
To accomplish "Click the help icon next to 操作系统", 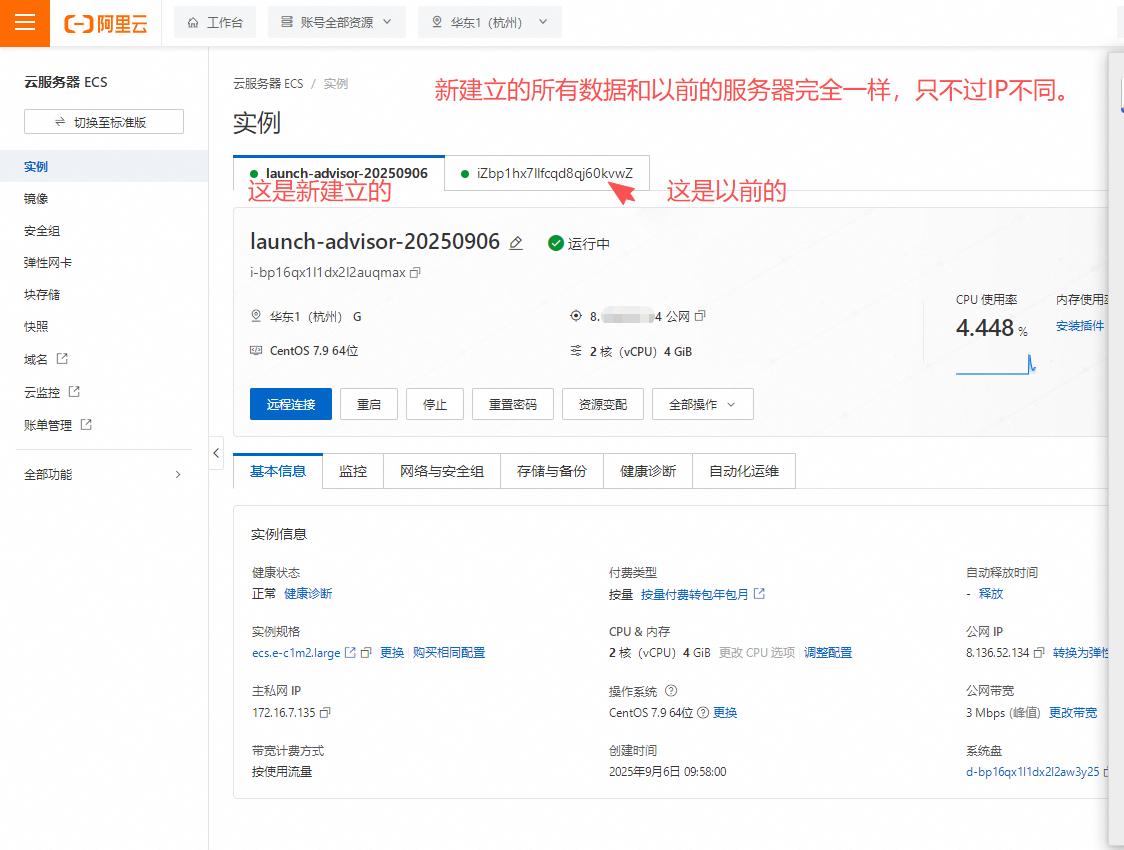I will (x=671, y=691).
